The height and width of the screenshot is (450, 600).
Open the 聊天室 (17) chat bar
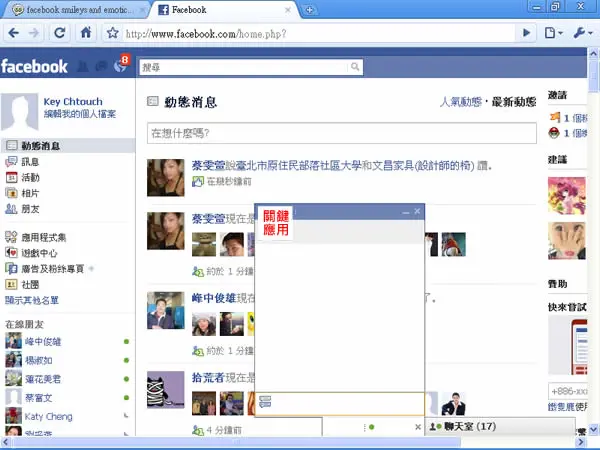(x=500, y=426)
